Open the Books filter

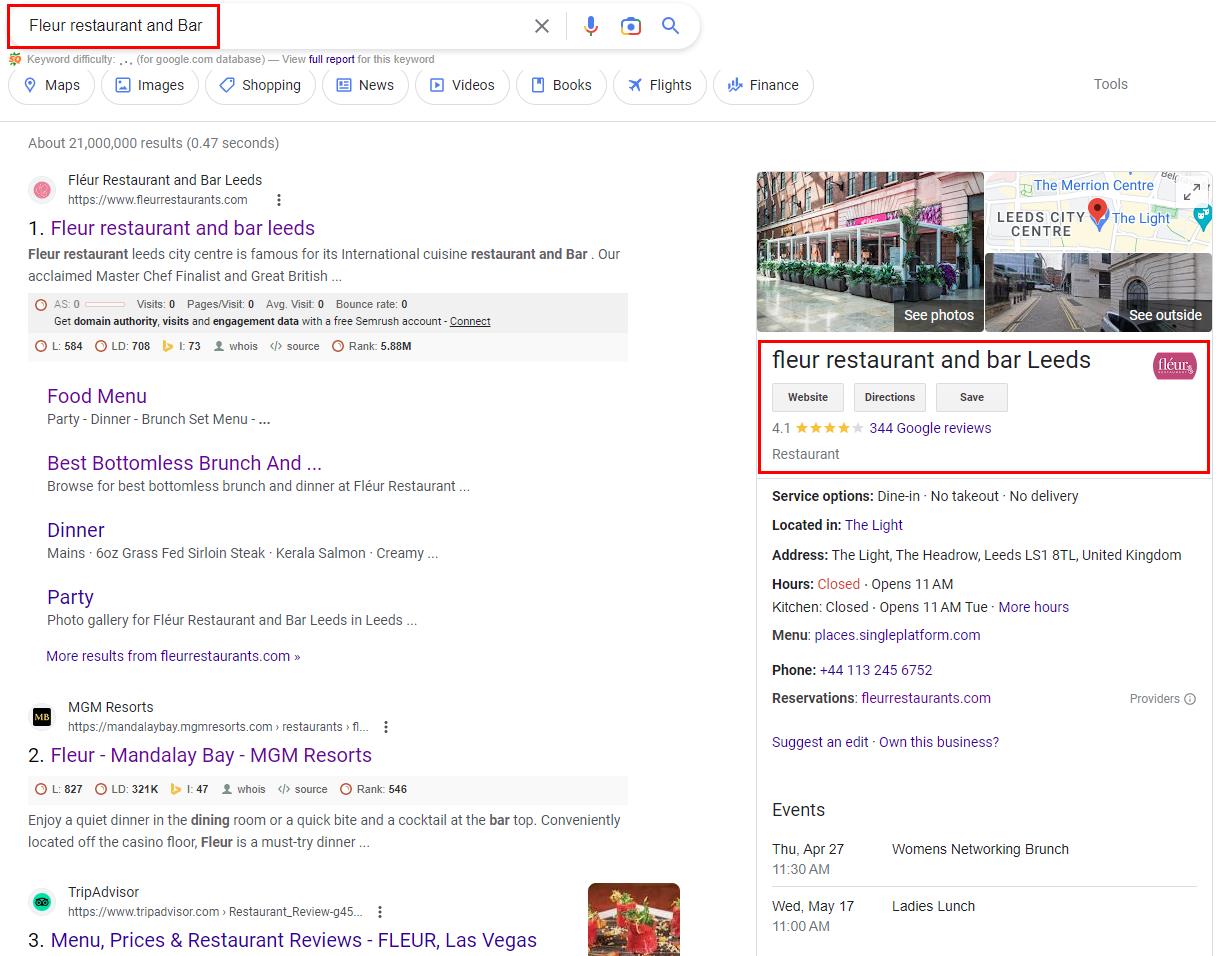tap(561, 85)
